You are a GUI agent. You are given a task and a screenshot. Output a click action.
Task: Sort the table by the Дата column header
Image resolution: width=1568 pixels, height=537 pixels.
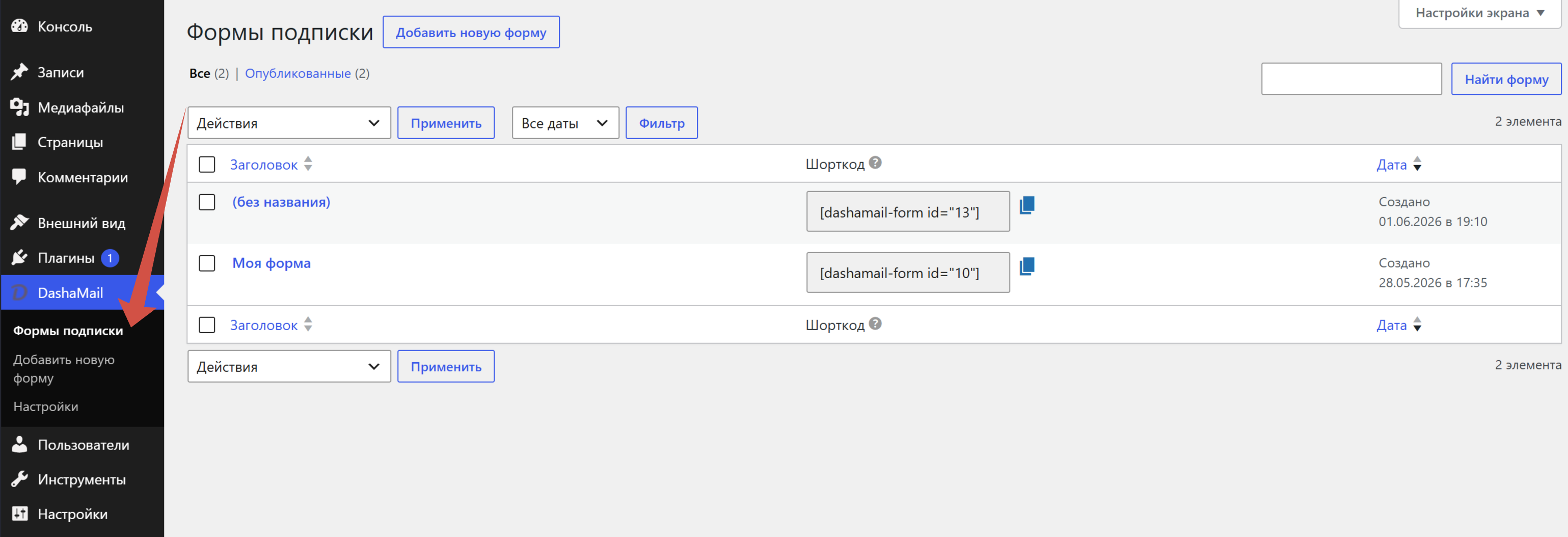pyautogui.click(x=1391, y=165)
